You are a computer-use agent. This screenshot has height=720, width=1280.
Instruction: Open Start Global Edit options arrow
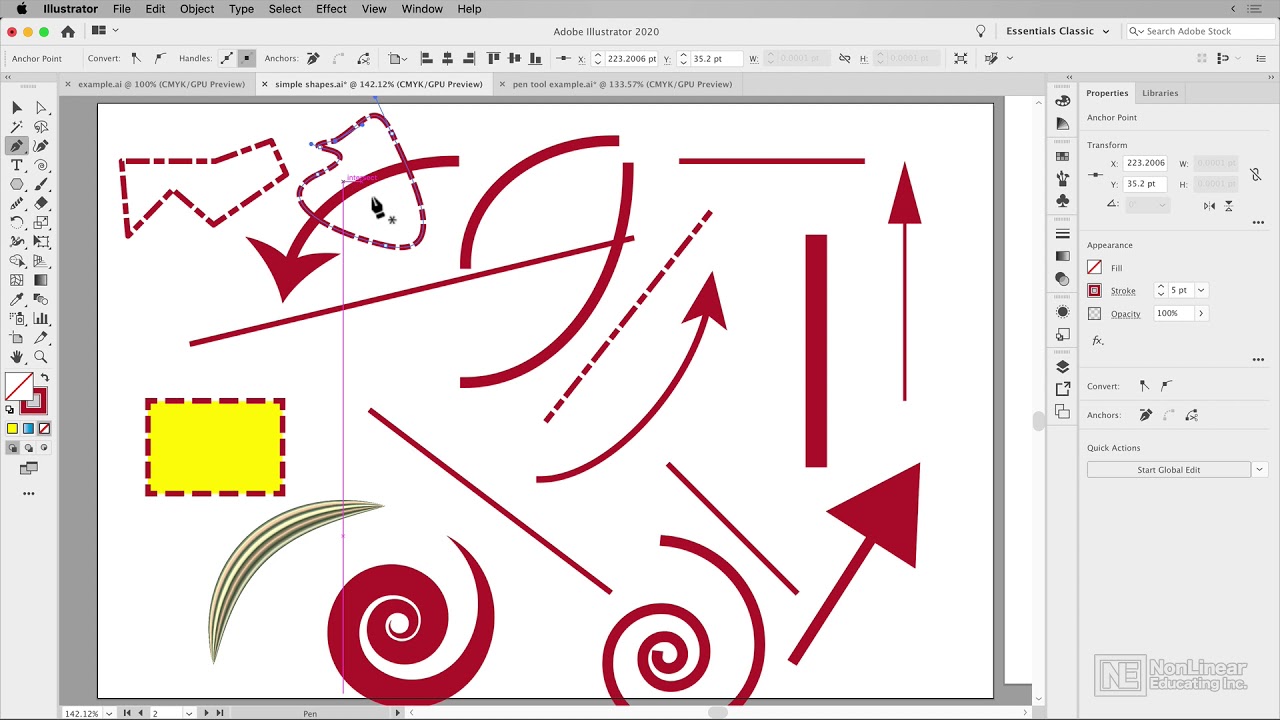pos(1259,469)
